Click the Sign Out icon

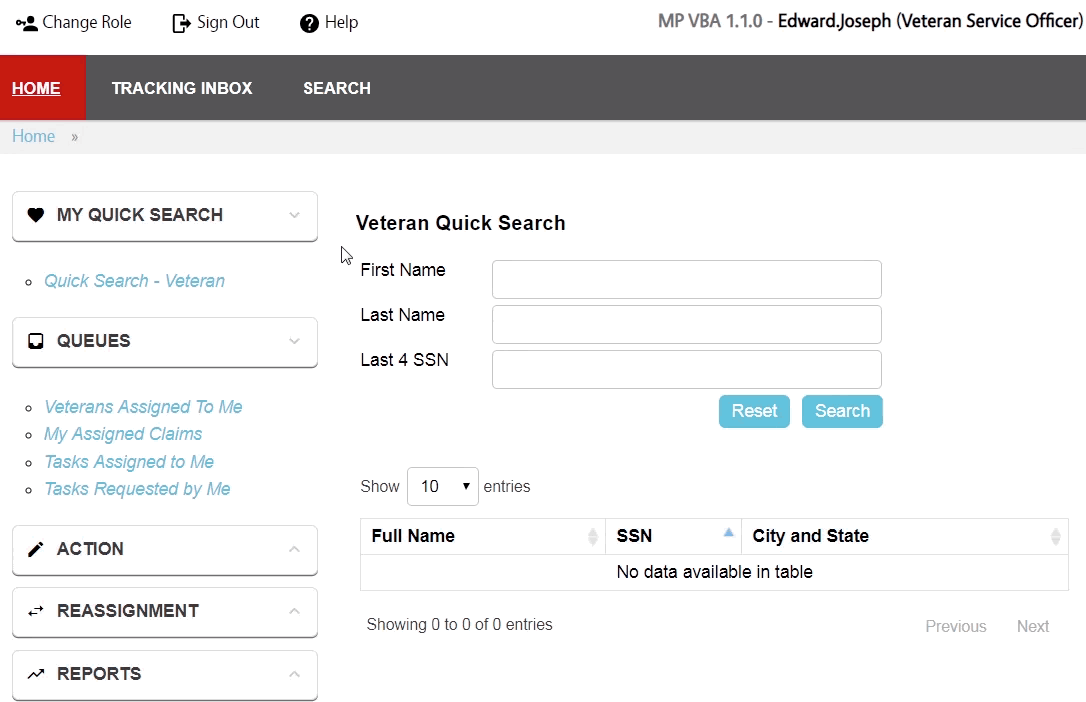point(180,21)
